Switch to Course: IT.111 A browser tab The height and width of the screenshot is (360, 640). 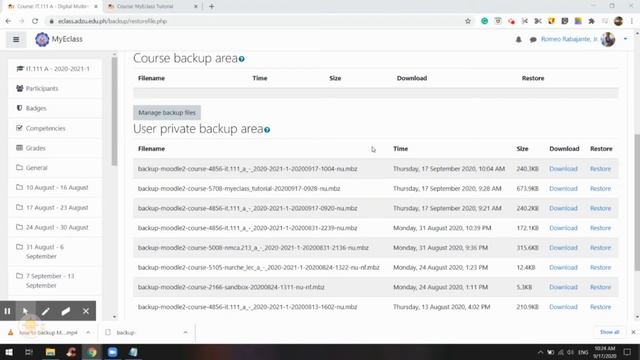tap(53, 7)
